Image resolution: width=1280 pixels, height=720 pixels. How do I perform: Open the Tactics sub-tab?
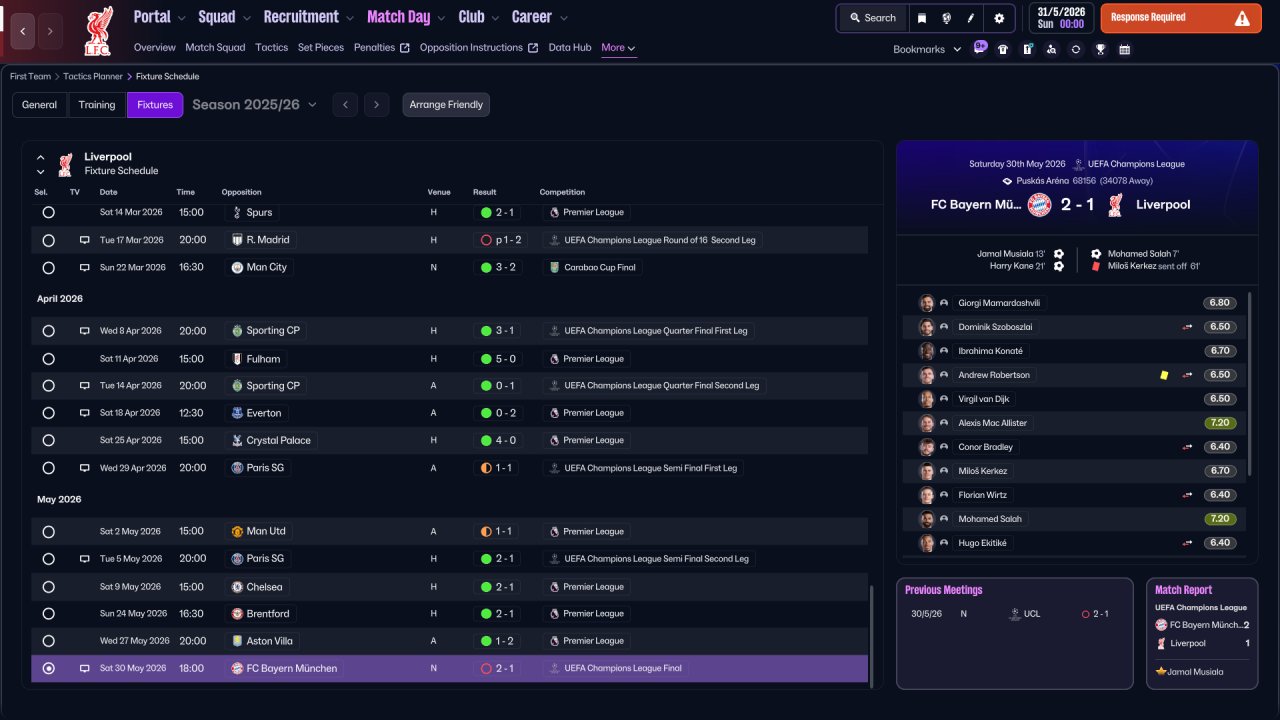(x=271, y=47)
